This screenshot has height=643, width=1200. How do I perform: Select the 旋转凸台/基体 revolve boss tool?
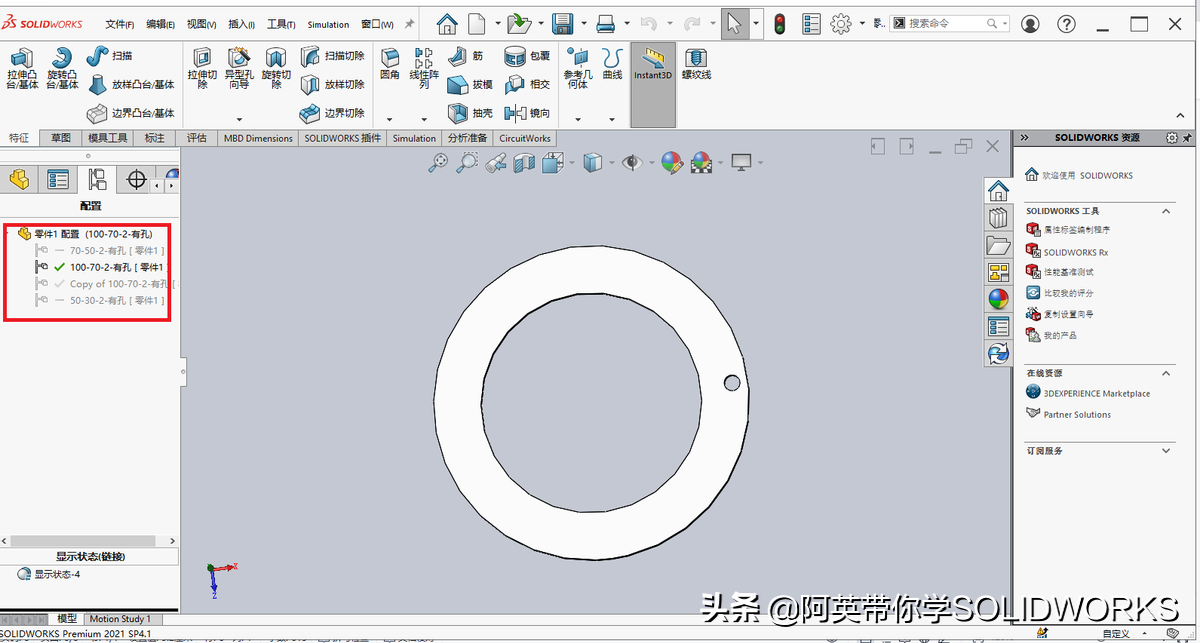tap(62, 69)
